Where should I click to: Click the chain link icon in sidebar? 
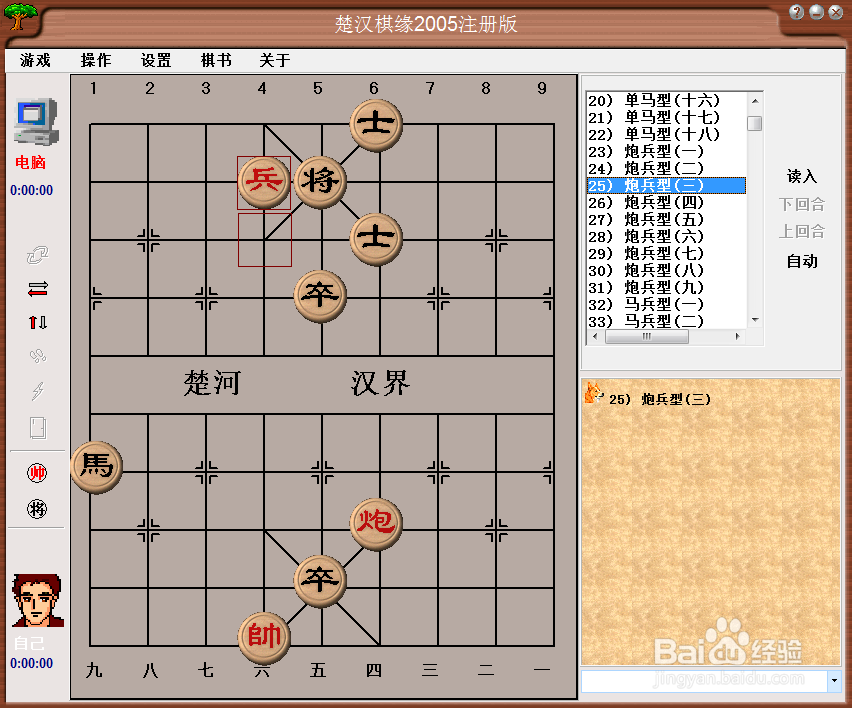[x=37, y=254]
